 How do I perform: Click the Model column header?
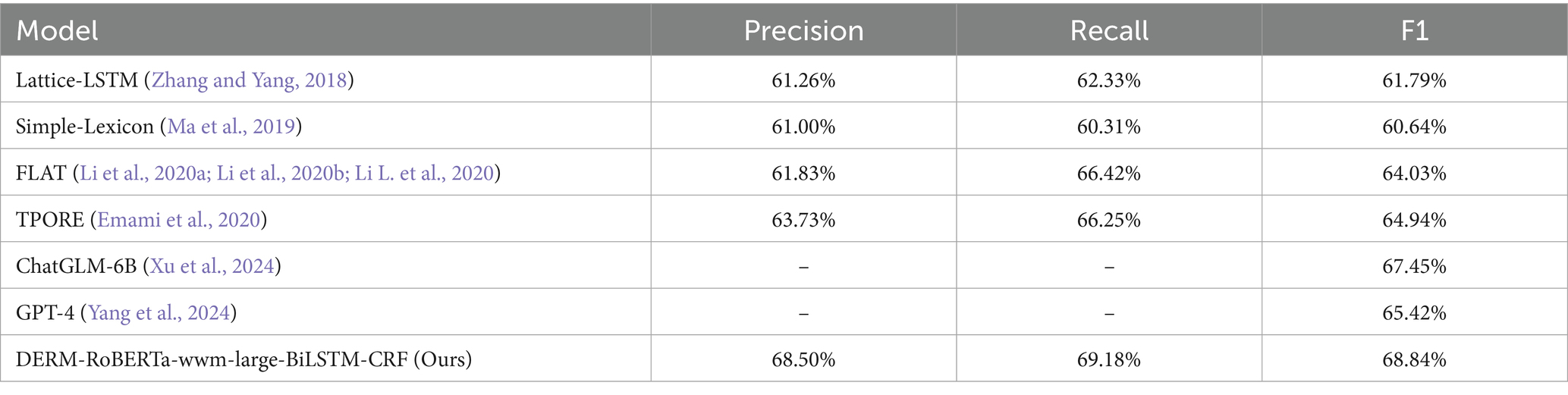click(x=57, y=30)
